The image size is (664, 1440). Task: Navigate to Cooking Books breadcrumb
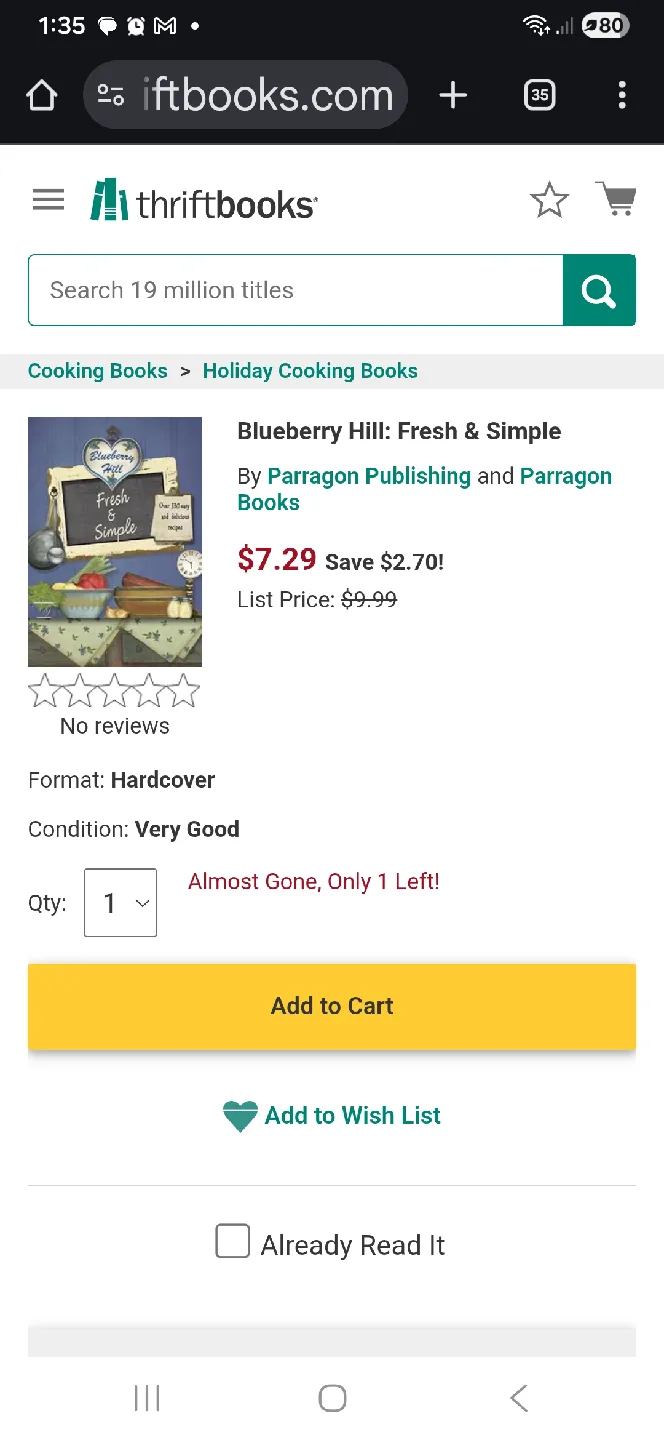(97, 370)
